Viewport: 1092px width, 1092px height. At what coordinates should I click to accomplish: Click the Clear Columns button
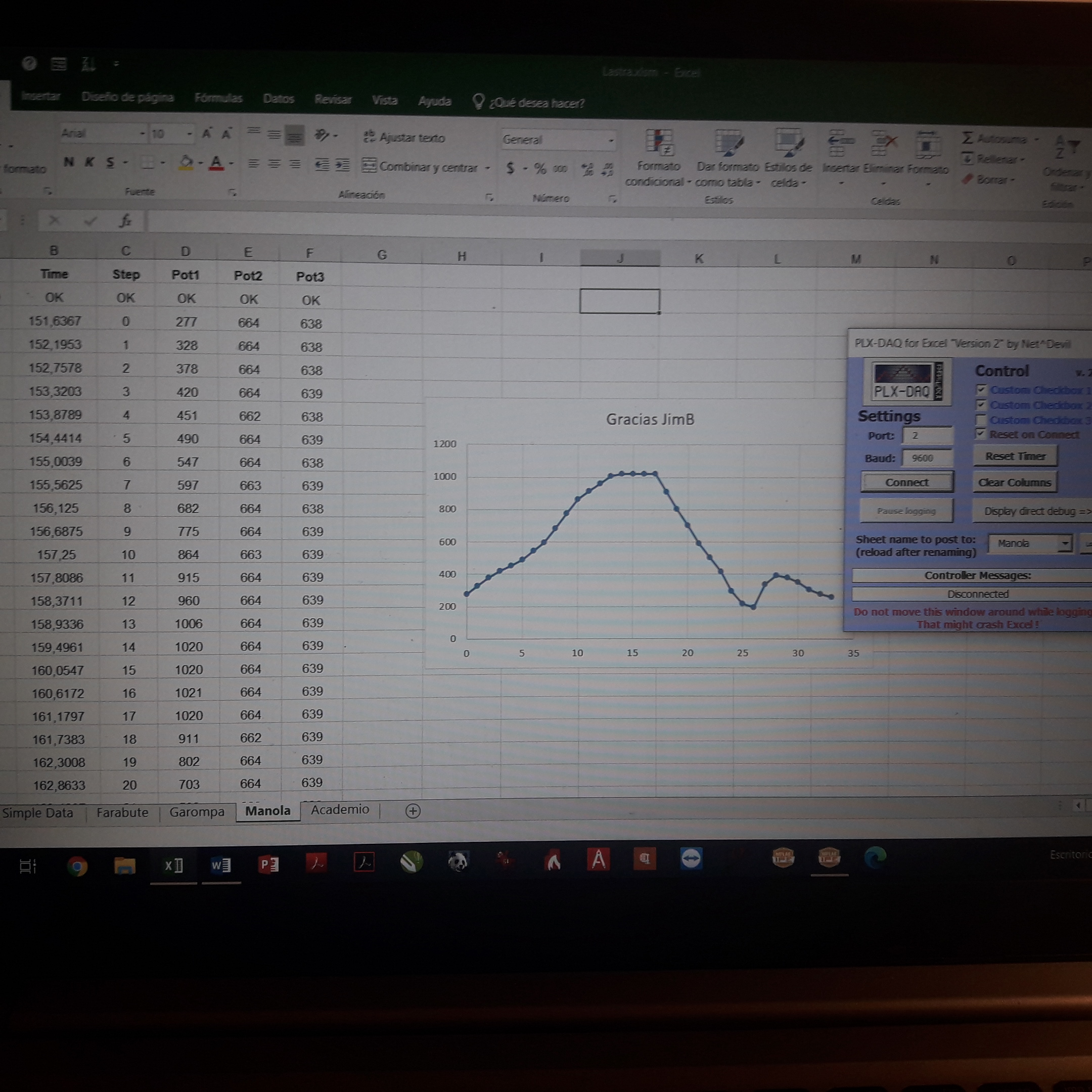[x=1015, y=483]
